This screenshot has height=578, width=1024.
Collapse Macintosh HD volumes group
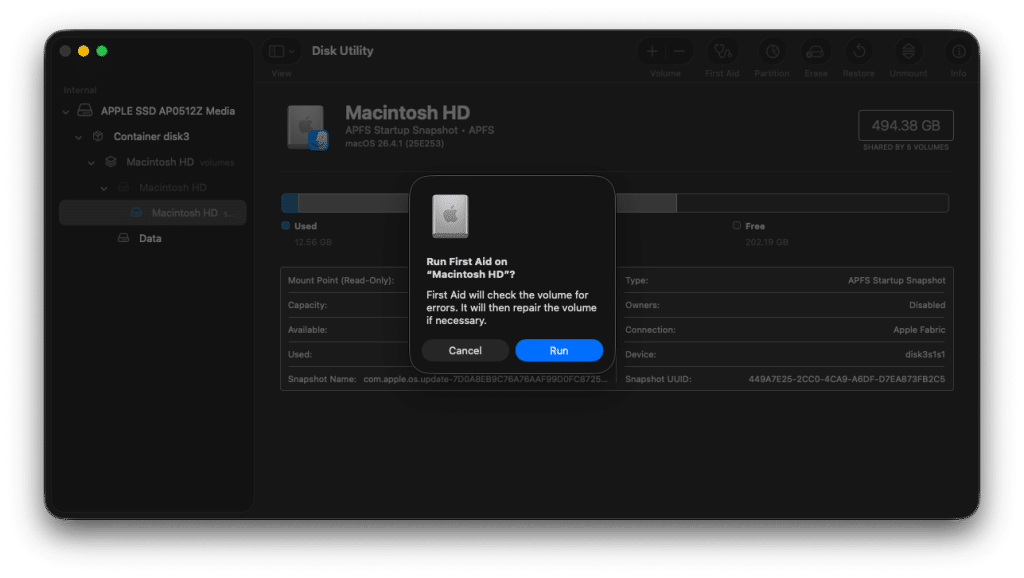click(91, 163)
